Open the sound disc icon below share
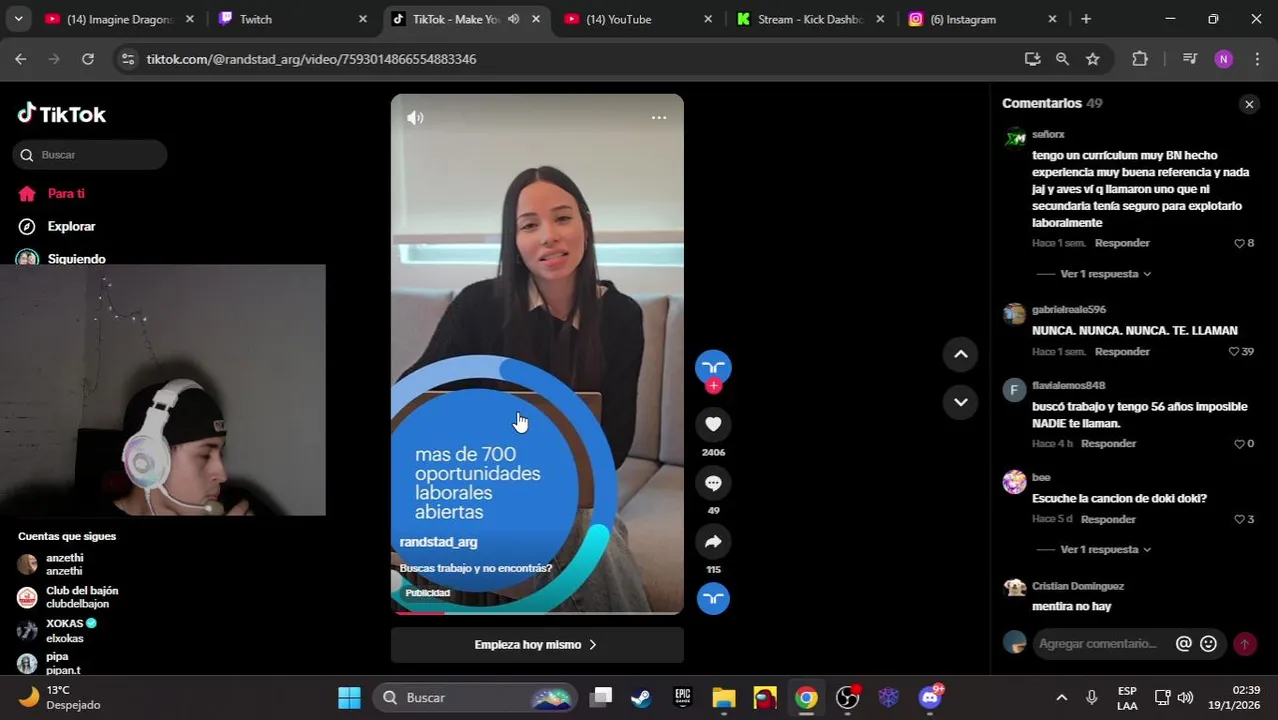This screenshot has width=1278, height=720. click(x=713, y=598)
